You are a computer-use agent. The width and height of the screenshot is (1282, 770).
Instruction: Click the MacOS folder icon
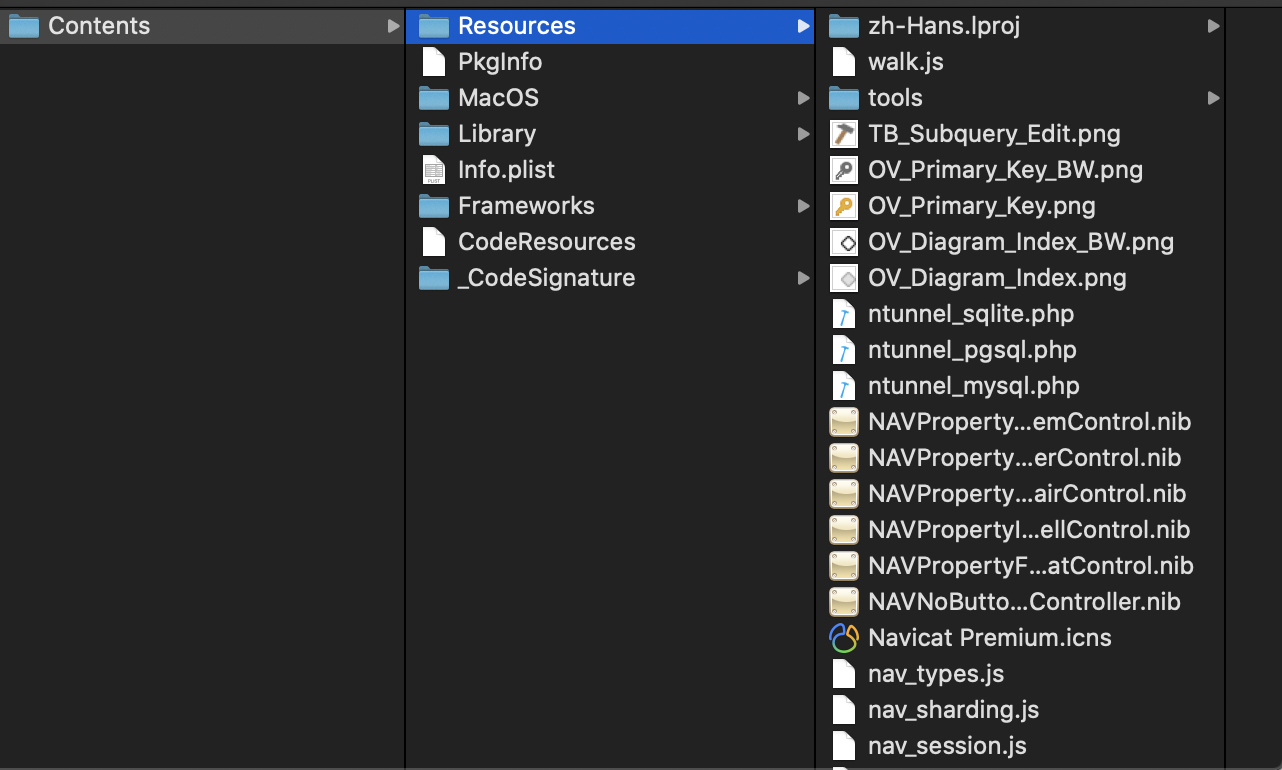pos(434,98)
